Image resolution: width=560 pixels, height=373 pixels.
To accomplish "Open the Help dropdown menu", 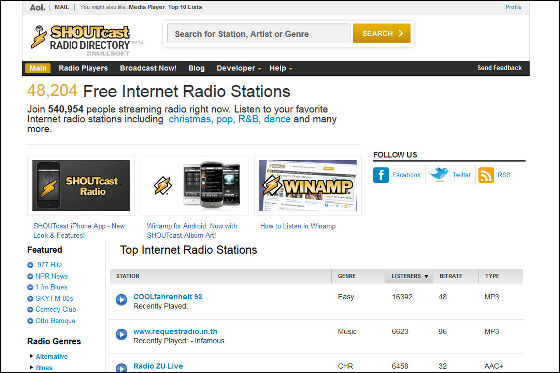I will (281, 68).
